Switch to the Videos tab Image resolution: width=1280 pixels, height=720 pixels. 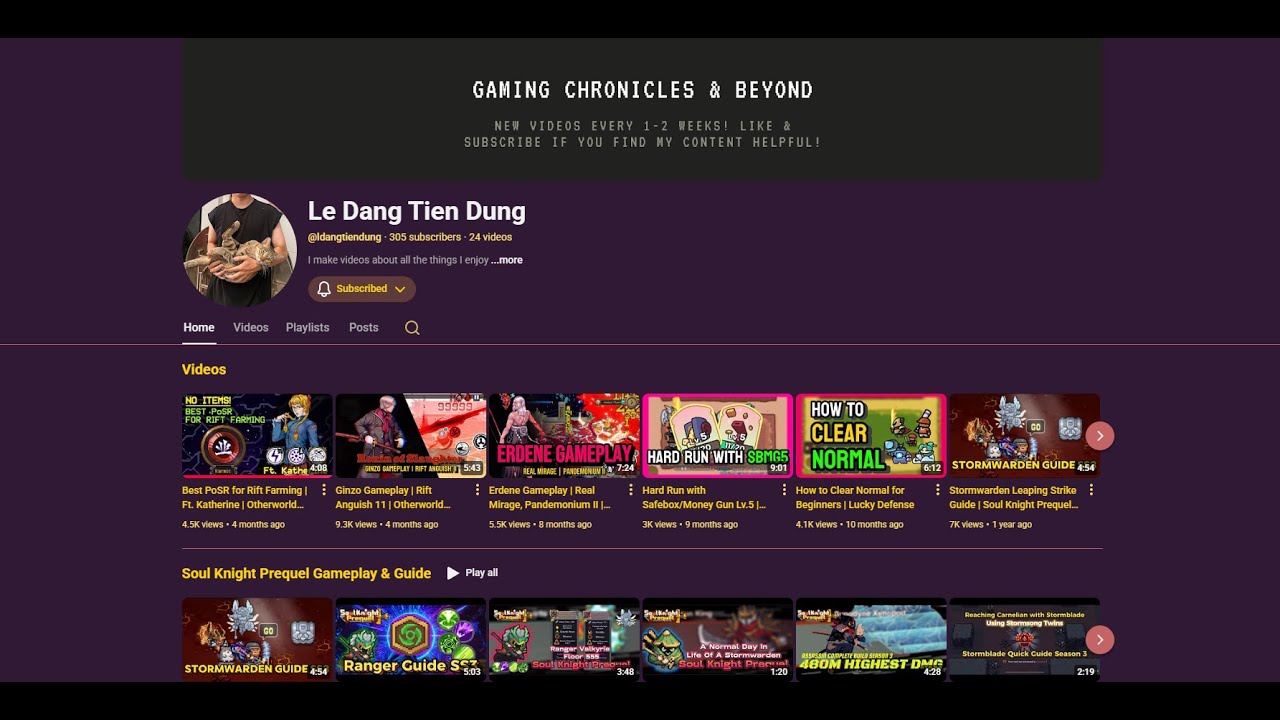click(x=251, y=328)
